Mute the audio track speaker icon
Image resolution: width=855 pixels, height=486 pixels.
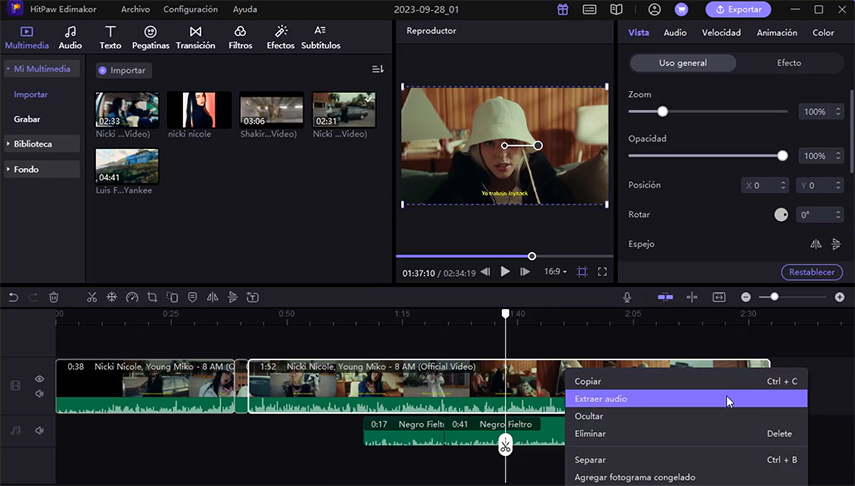pos(39,430)
